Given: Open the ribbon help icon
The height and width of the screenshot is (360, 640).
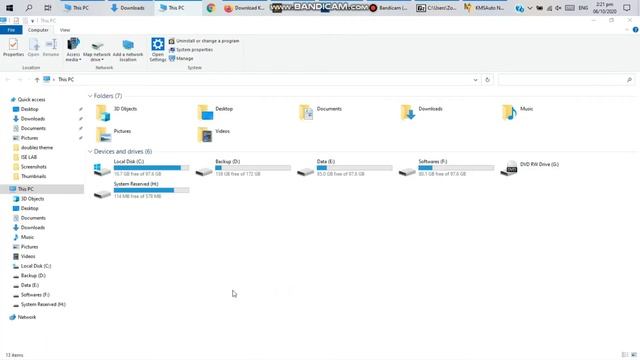Looking at the screenshot, I should (635, 30).
